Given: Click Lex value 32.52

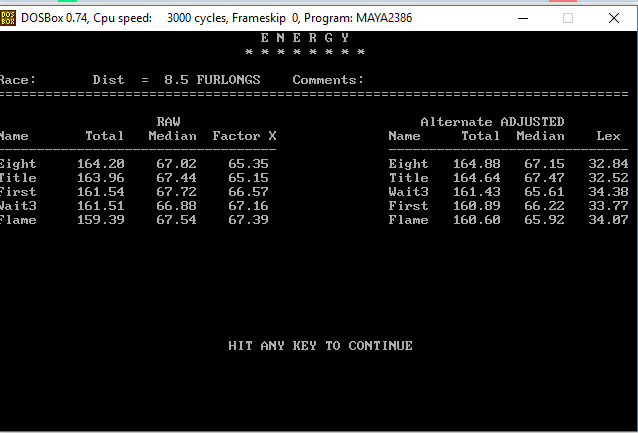Looking at the screenshot, I should click(608, 178).
